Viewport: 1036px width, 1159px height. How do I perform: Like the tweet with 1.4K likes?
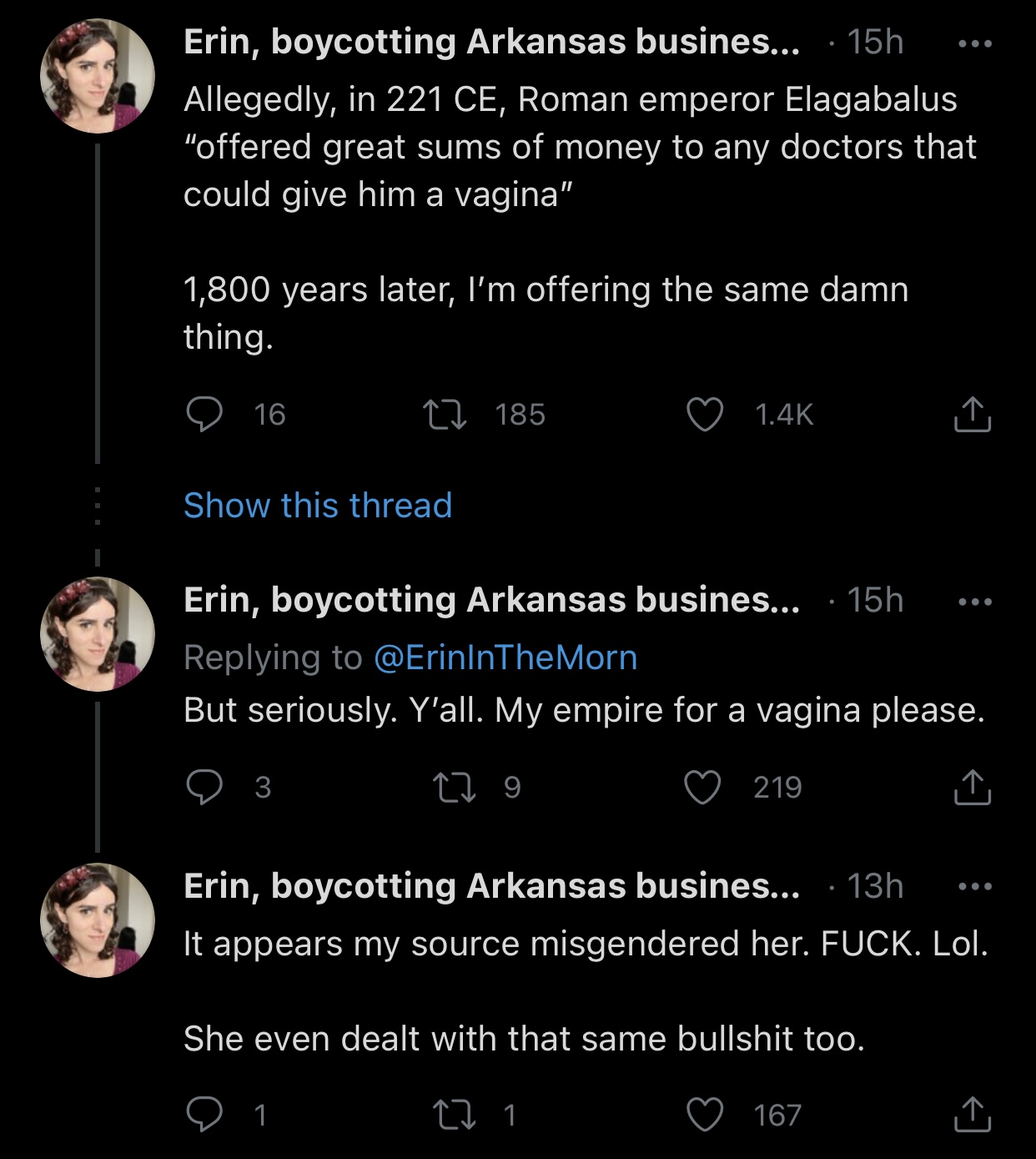[705, 414]
